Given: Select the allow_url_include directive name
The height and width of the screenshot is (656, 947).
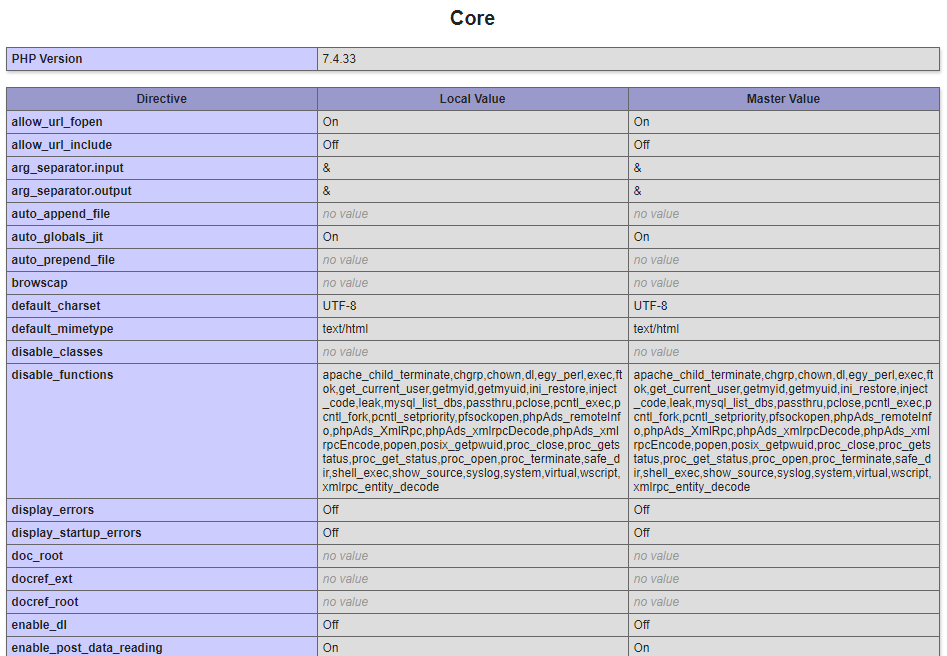Looking at the screenshot, I should point(62,145).
